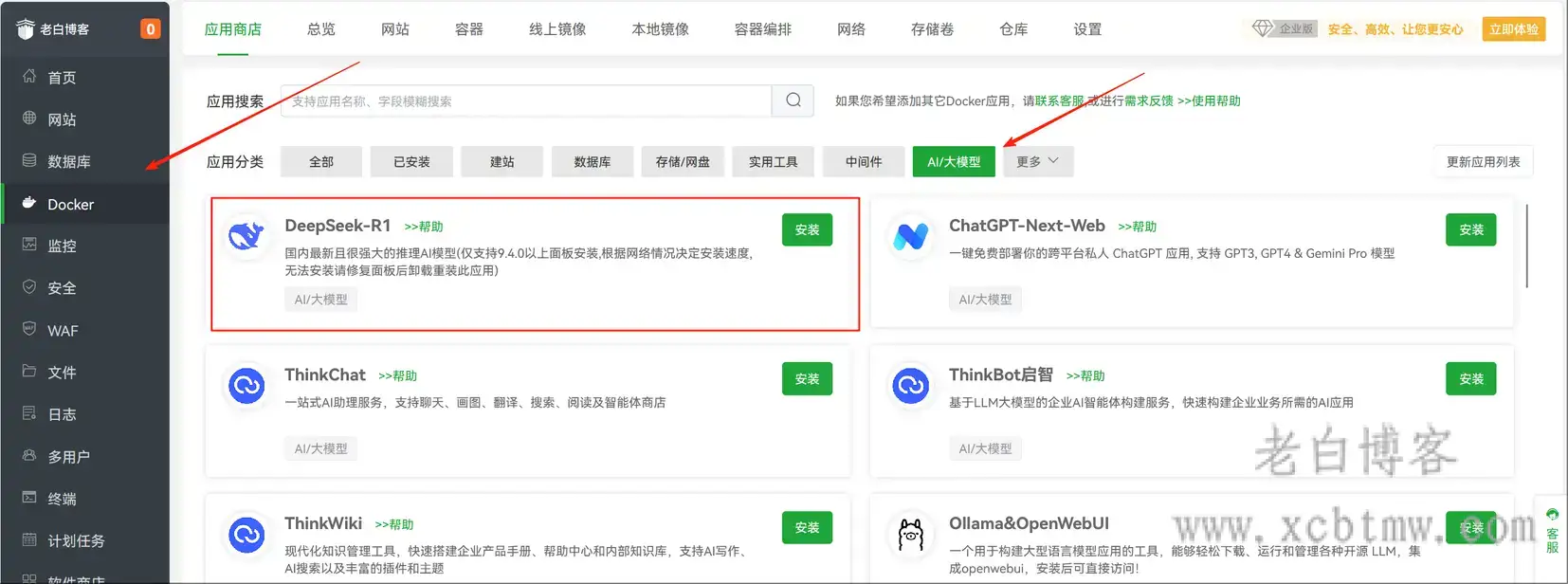
Task: Click the monitor icon beside 监控
Action: (29, 245)
